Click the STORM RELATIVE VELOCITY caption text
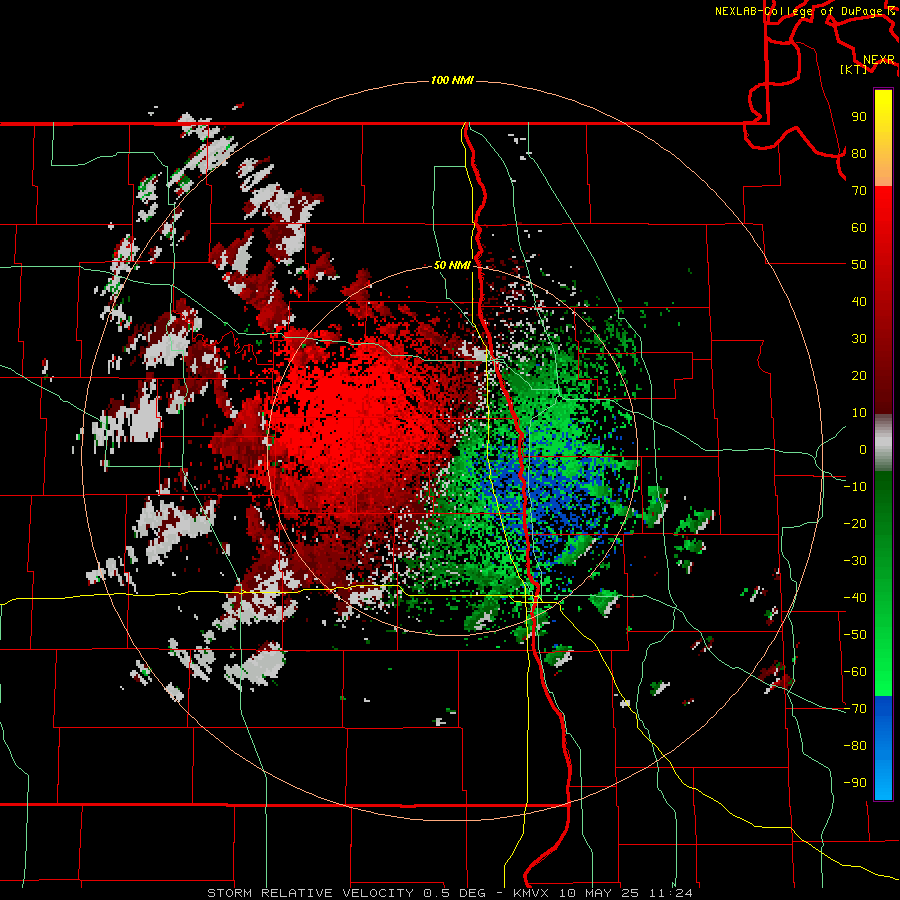Screen dimensions: 900x900 point(311,893)
